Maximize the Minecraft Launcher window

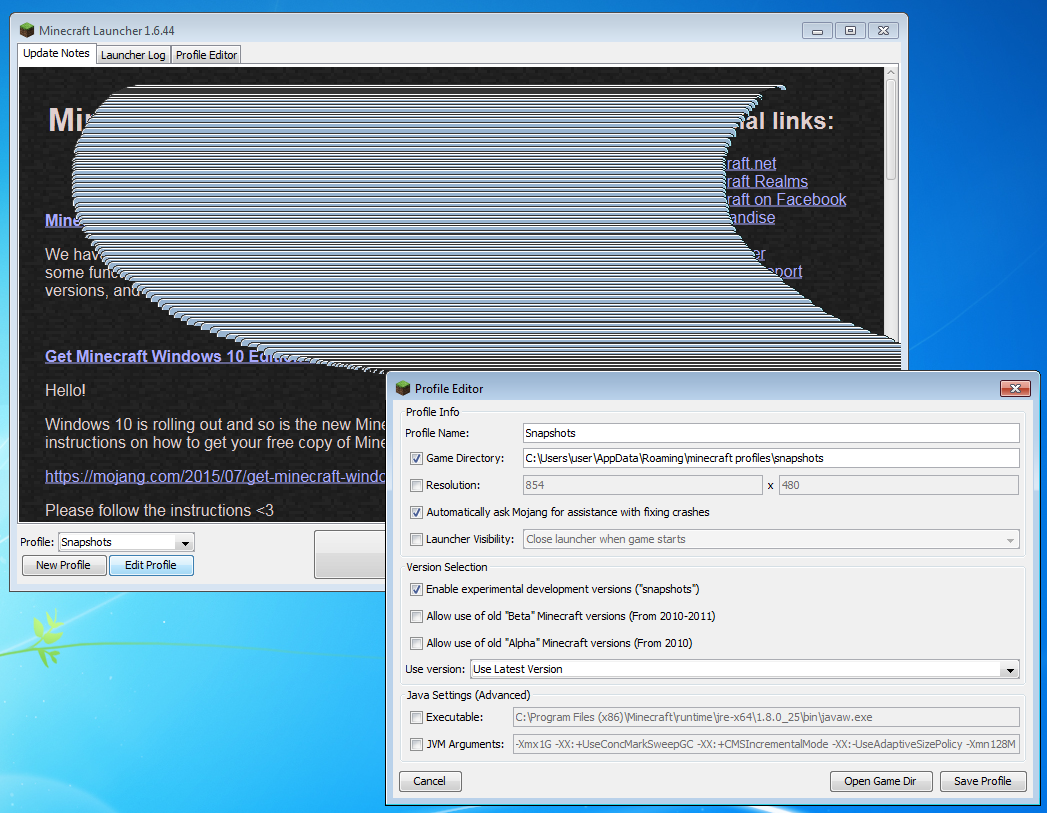pyautogui.click(x=850, y=30)
